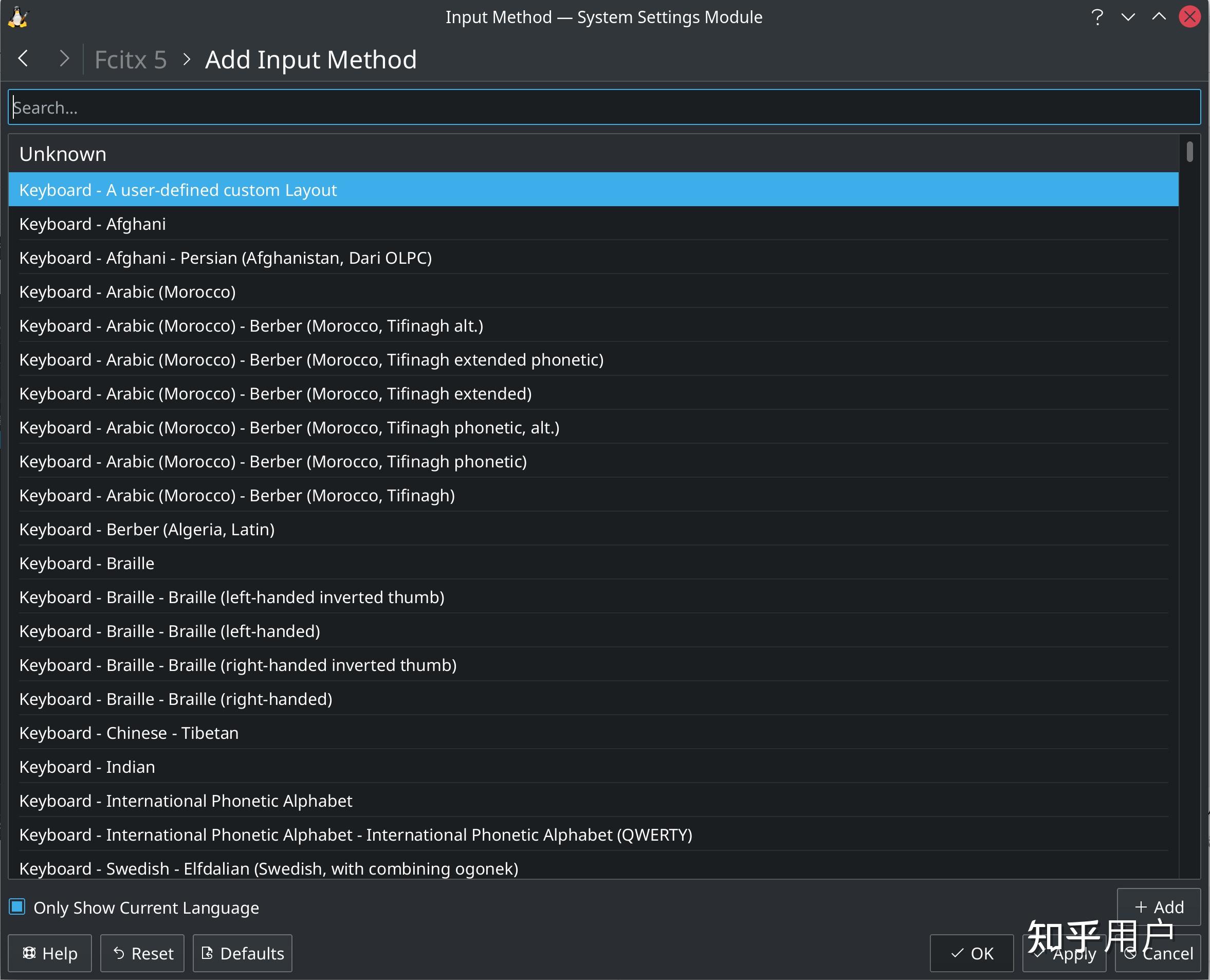
Task: Click the forward navigation arrow
Action: 64,58
